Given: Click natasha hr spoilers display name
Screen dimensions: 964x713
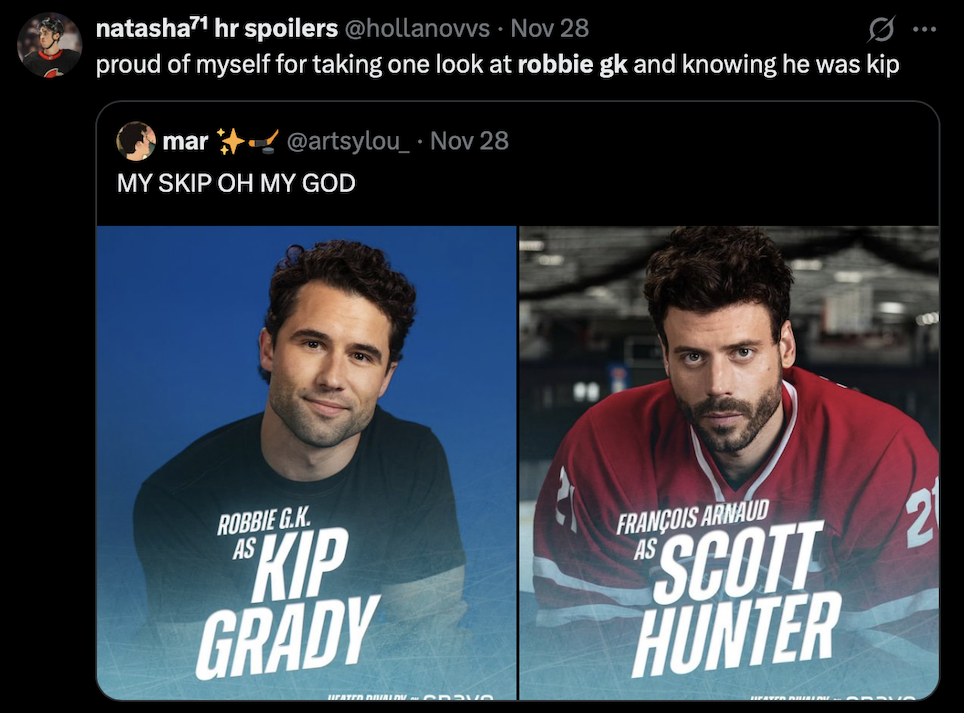Looking at the screenshot, I should click(x=216, y=28).
